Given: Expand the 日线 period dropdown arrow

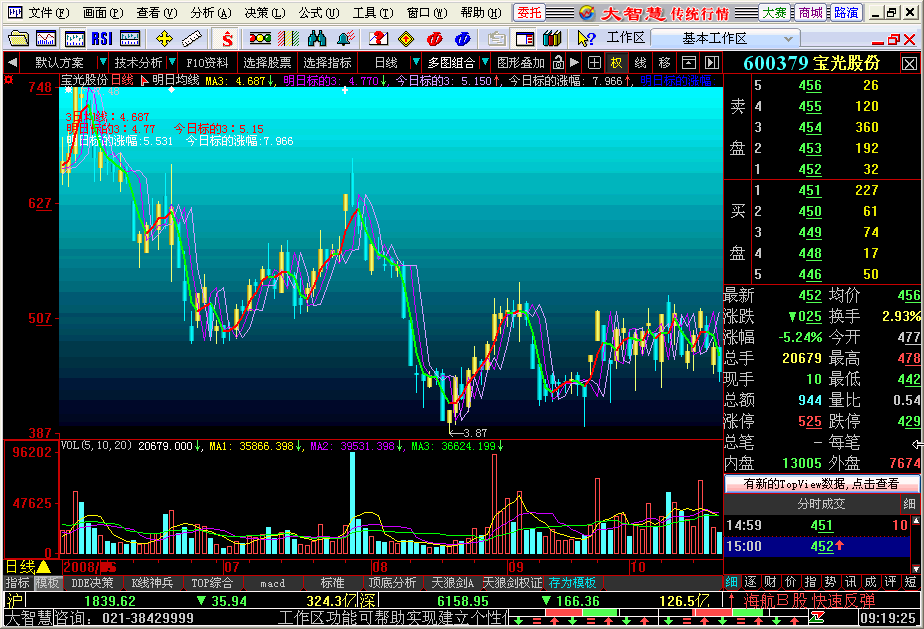Looking at the screenshot, I should click(415, 62).
